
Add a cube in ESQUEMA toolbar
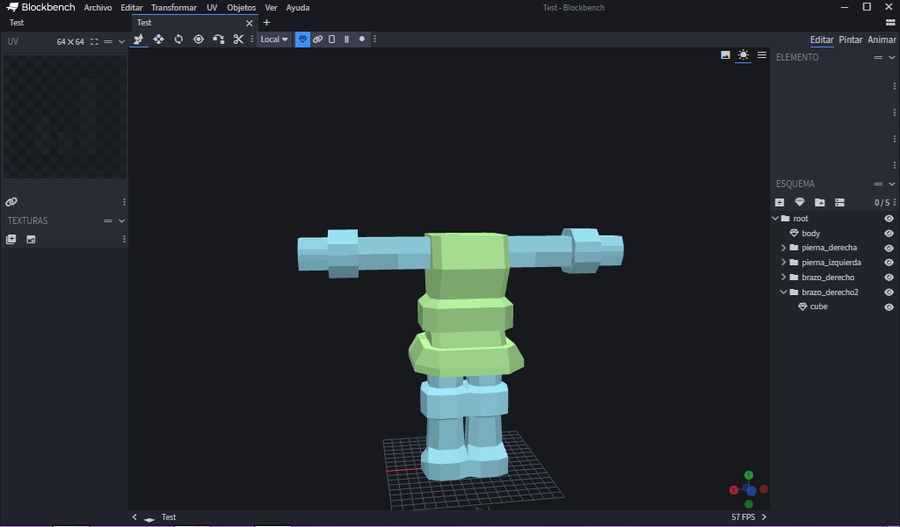click(779, 202)
